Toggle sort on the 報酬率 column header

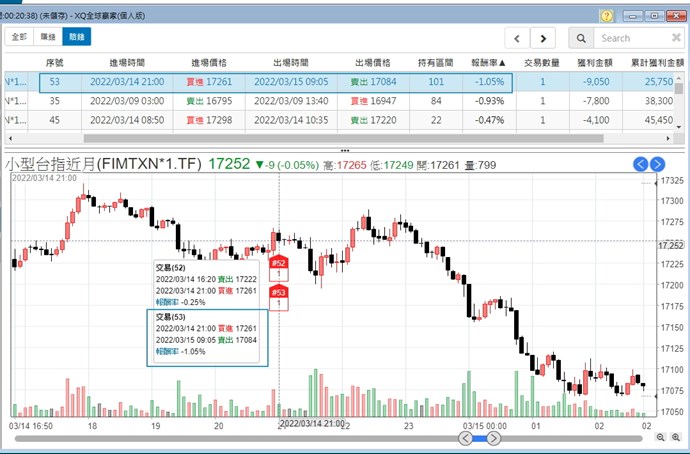pyautogui.click(x=488, y=63)
